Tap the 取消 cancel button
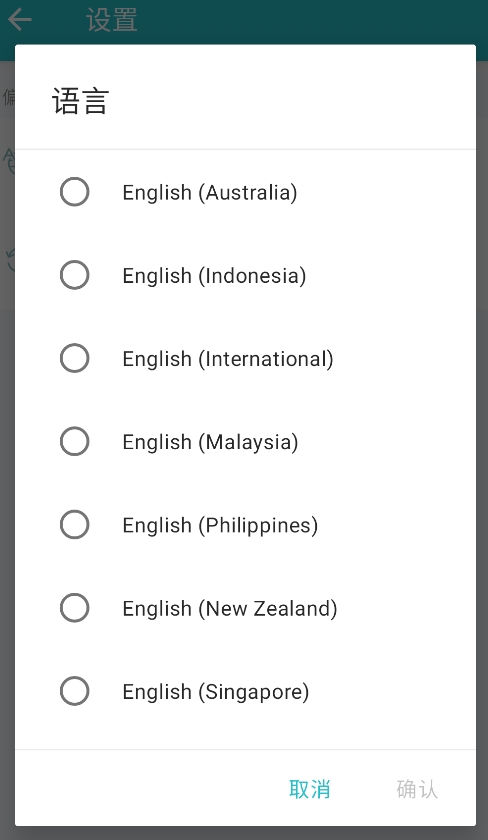 tap(310, 789)
